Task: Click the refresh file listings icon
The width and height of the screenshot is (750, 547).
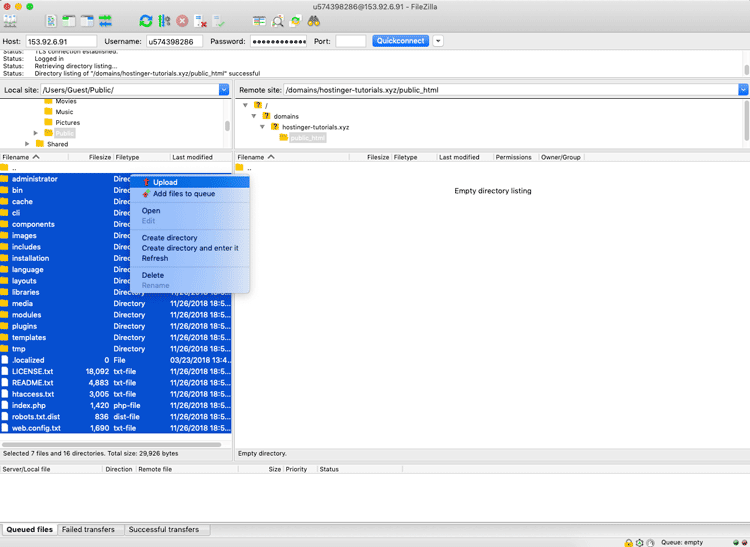Action: tap(146, 20)
